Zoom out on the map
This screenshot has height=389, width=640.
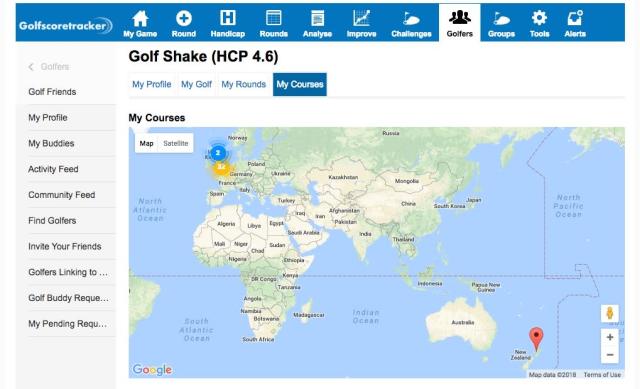[x=610, y=355]
